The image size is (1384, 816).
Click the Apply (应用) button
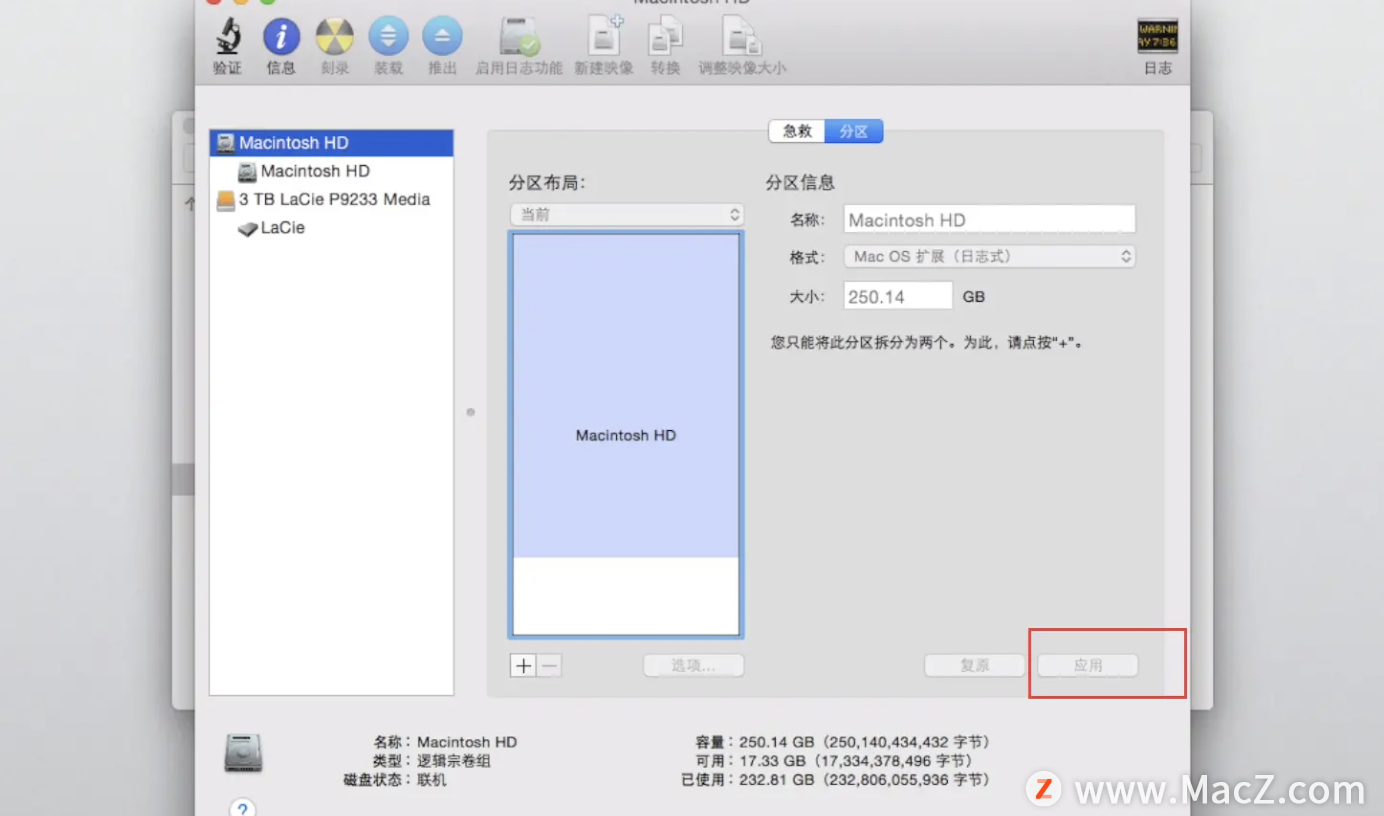(1088, 666)
